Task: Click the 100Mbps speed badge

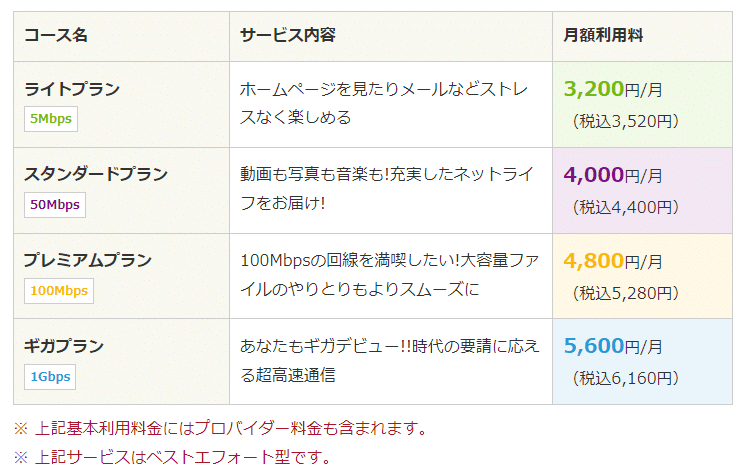Action: pos(59,291)
